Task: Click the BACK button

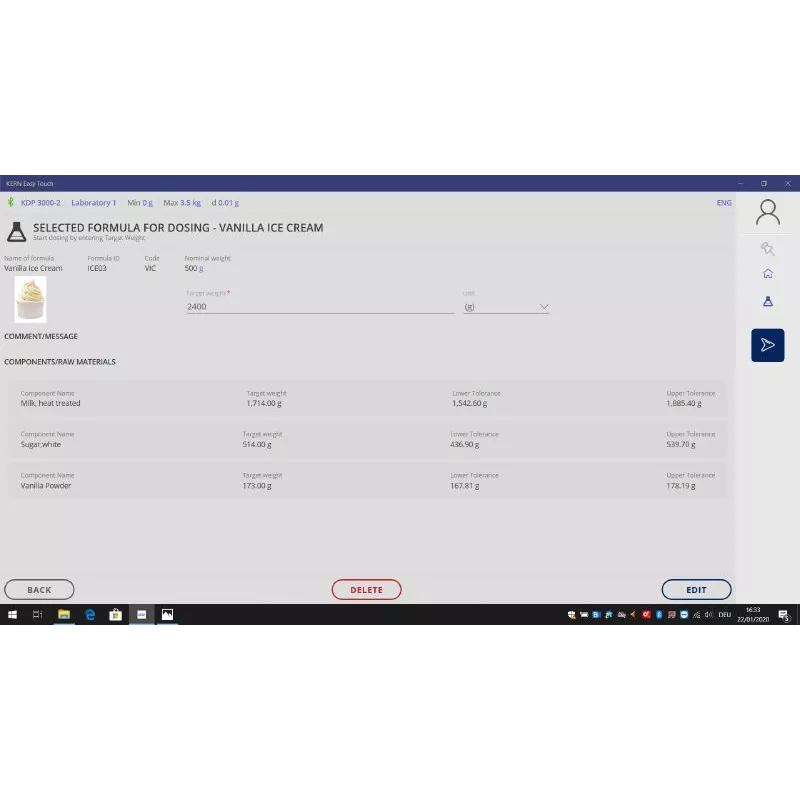Action: 39,590
